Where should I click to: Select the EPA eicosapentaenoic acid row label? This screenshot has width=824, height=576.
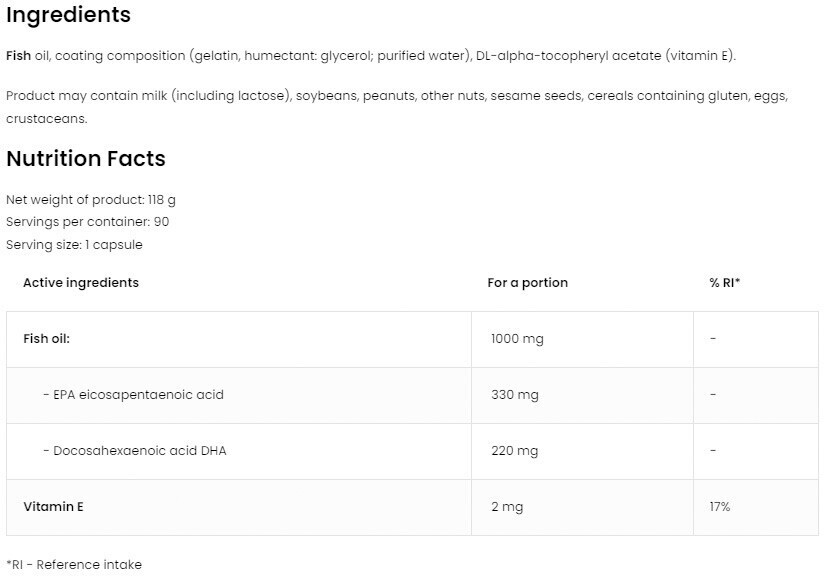click(133, 395)
